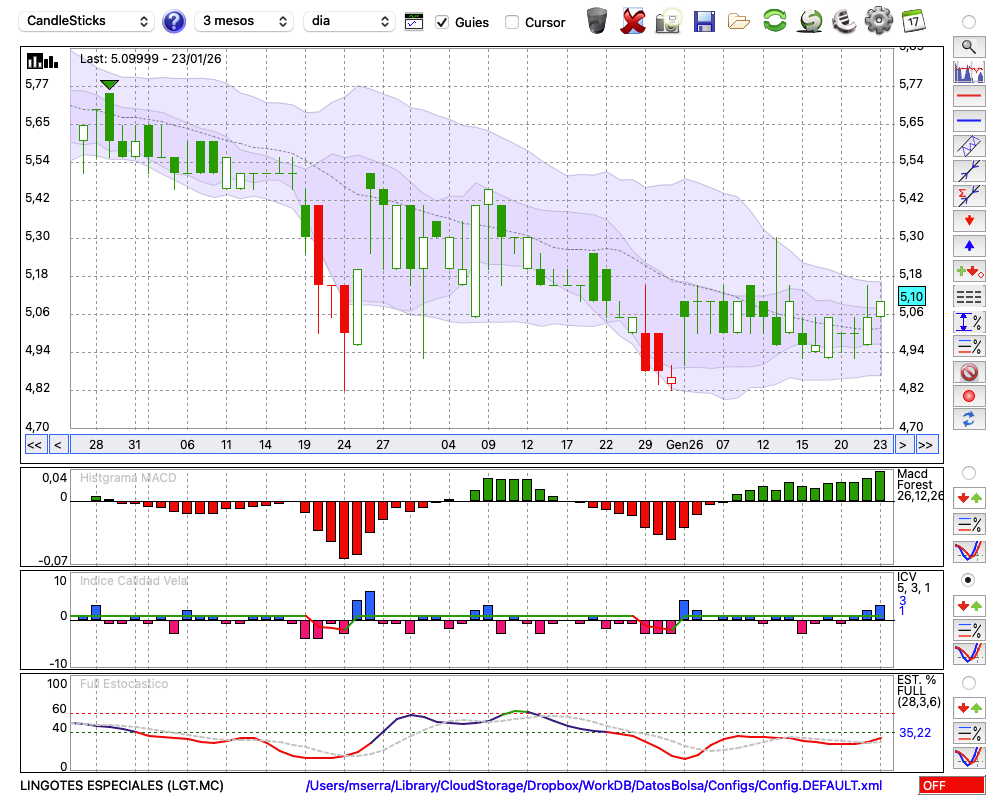Click the ICV panel indicator curves icon
This screenshot has width=1000, height=800.
tap(969, 655)
